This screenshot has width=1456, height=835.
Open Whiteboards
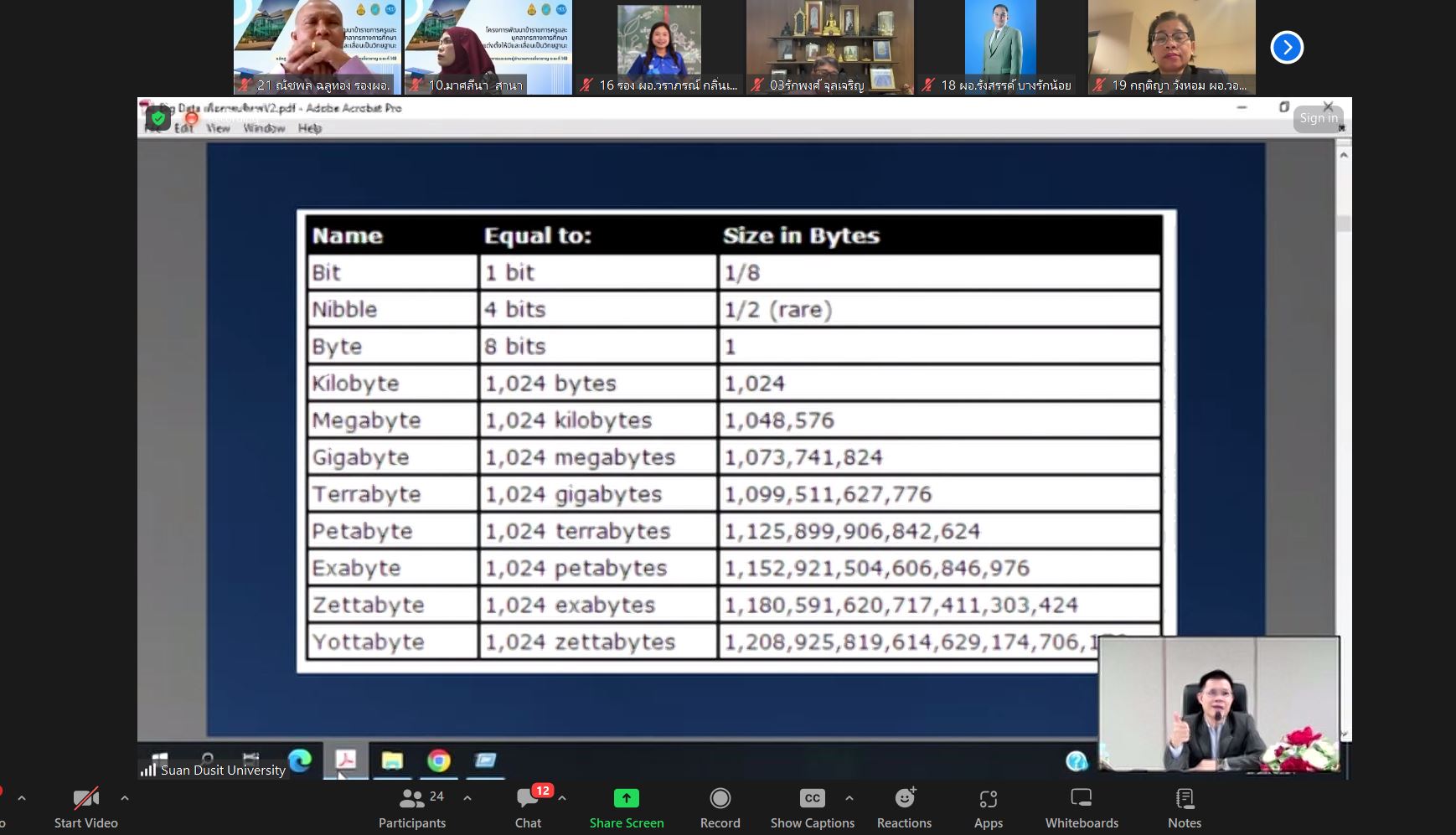point(1082,808)
